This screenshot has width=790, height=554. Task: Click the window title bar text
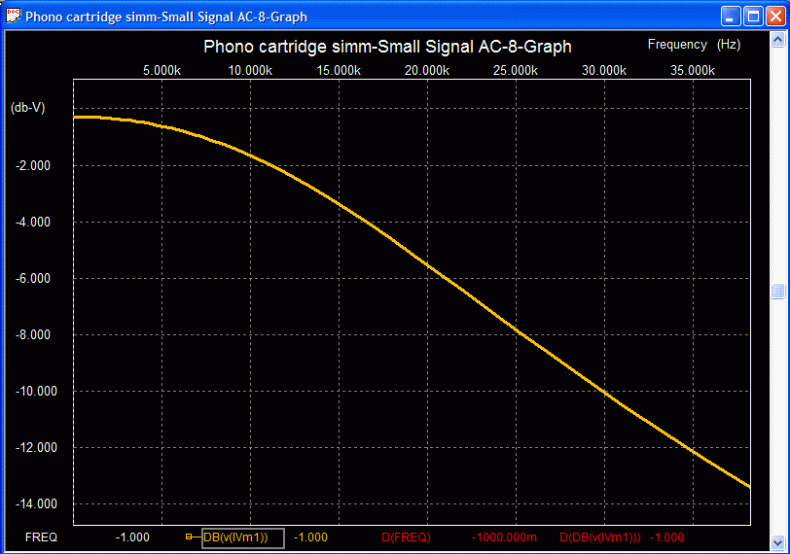coord(166,16)
